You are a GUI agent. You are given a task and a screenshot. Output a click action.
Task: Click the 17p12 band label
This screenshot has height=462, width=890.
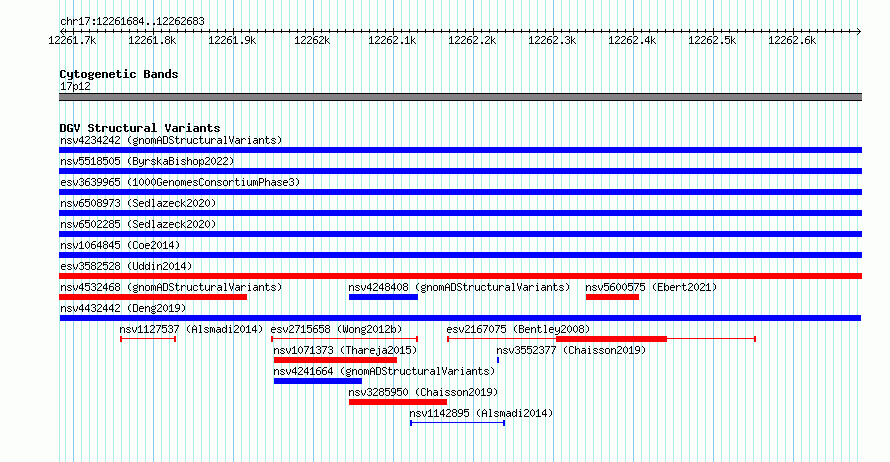[75, 86]
